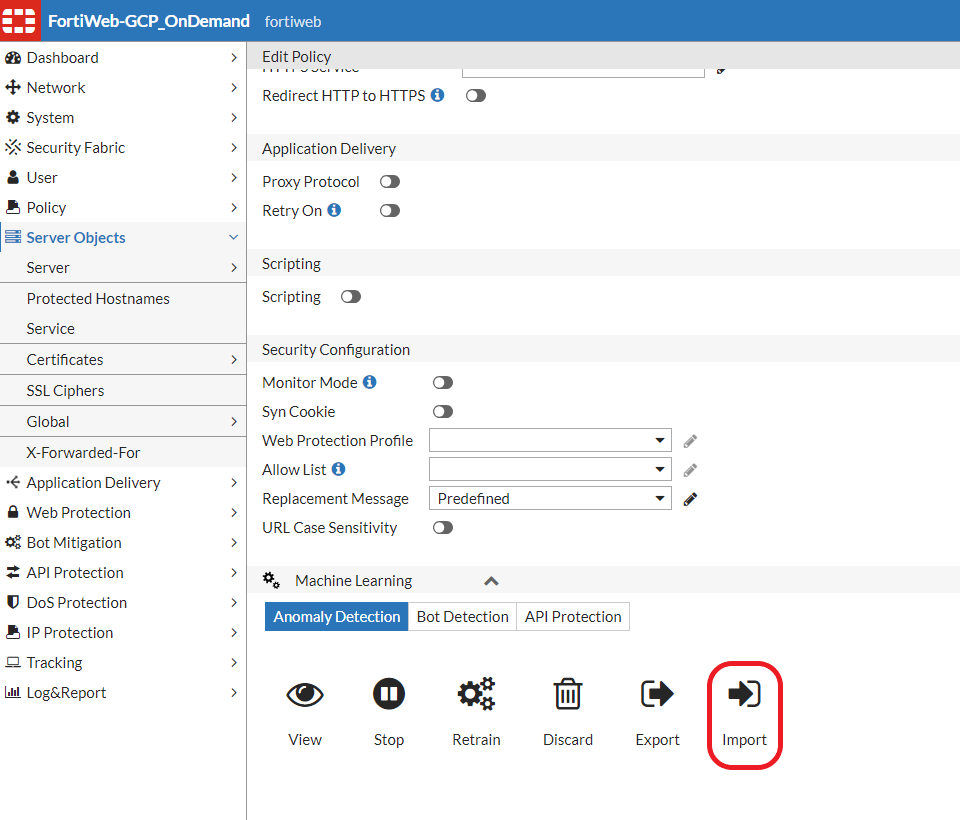960x820 pixels.
Task: Click the Application Delivery icon in sidebar
Action: (13, 483)
